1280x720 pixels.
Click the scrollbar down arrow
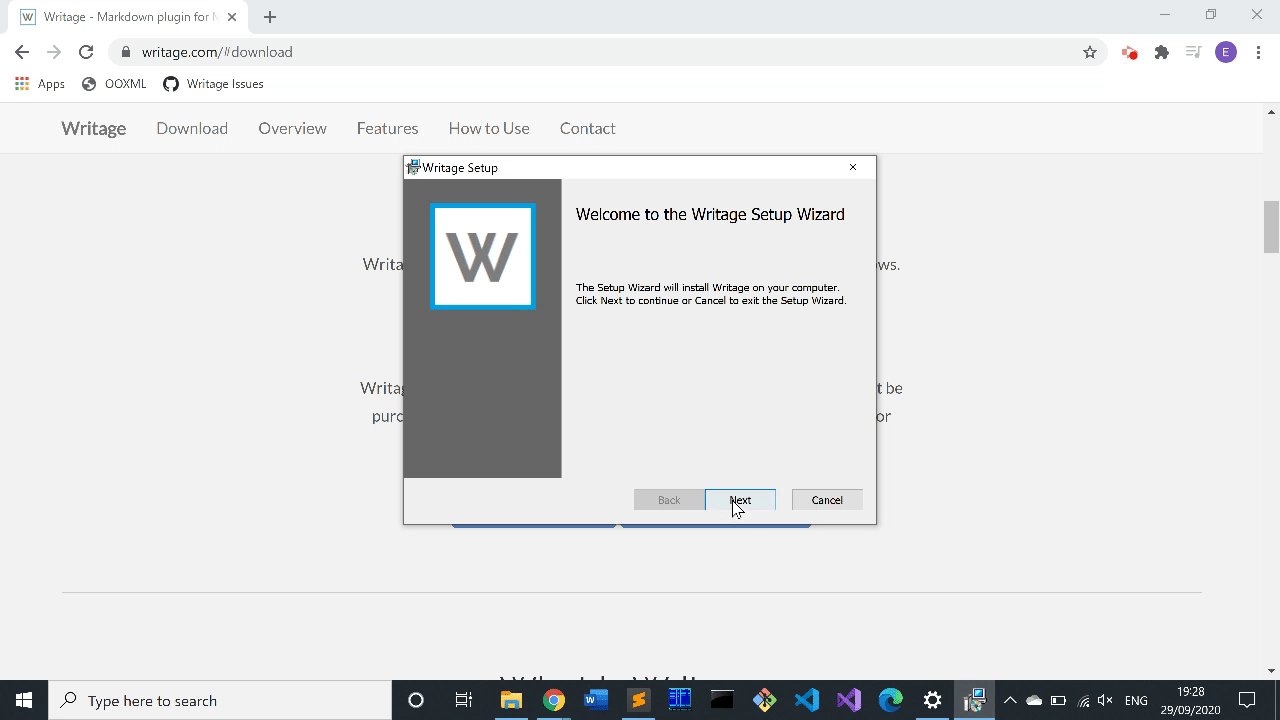1271,671
